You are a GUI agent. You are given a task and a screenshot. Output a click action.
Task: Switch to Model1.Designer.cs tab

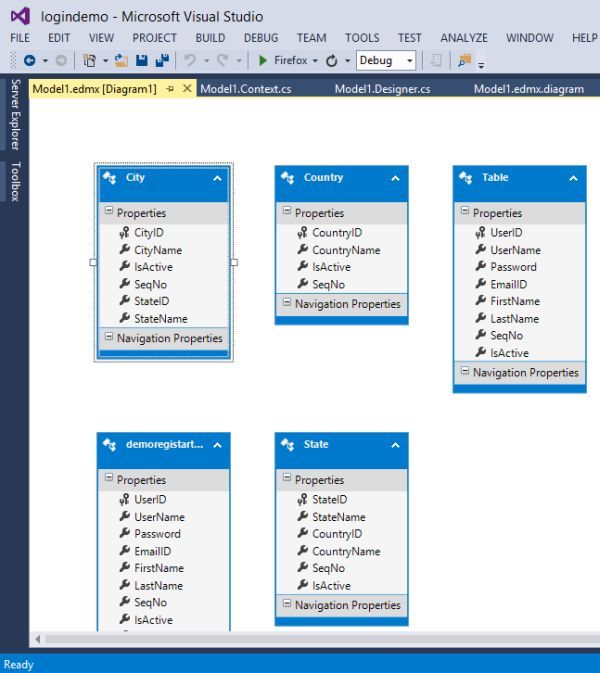coord(382,89)
